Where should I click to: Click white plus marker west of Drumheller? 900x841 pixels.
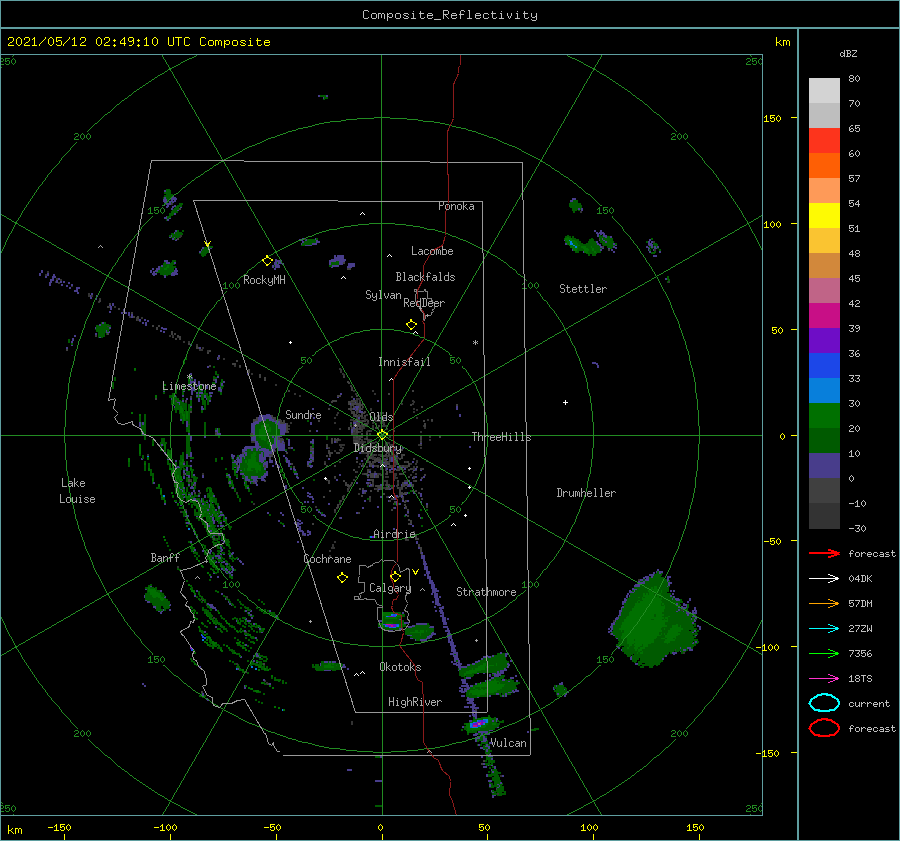coord(565,402)
